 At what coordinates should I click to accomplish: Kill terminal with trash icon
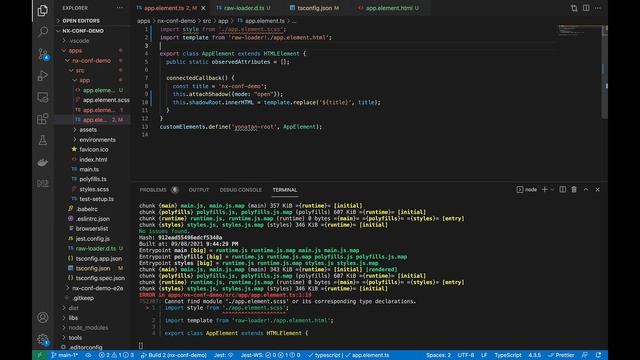click(x=574, y=189)
